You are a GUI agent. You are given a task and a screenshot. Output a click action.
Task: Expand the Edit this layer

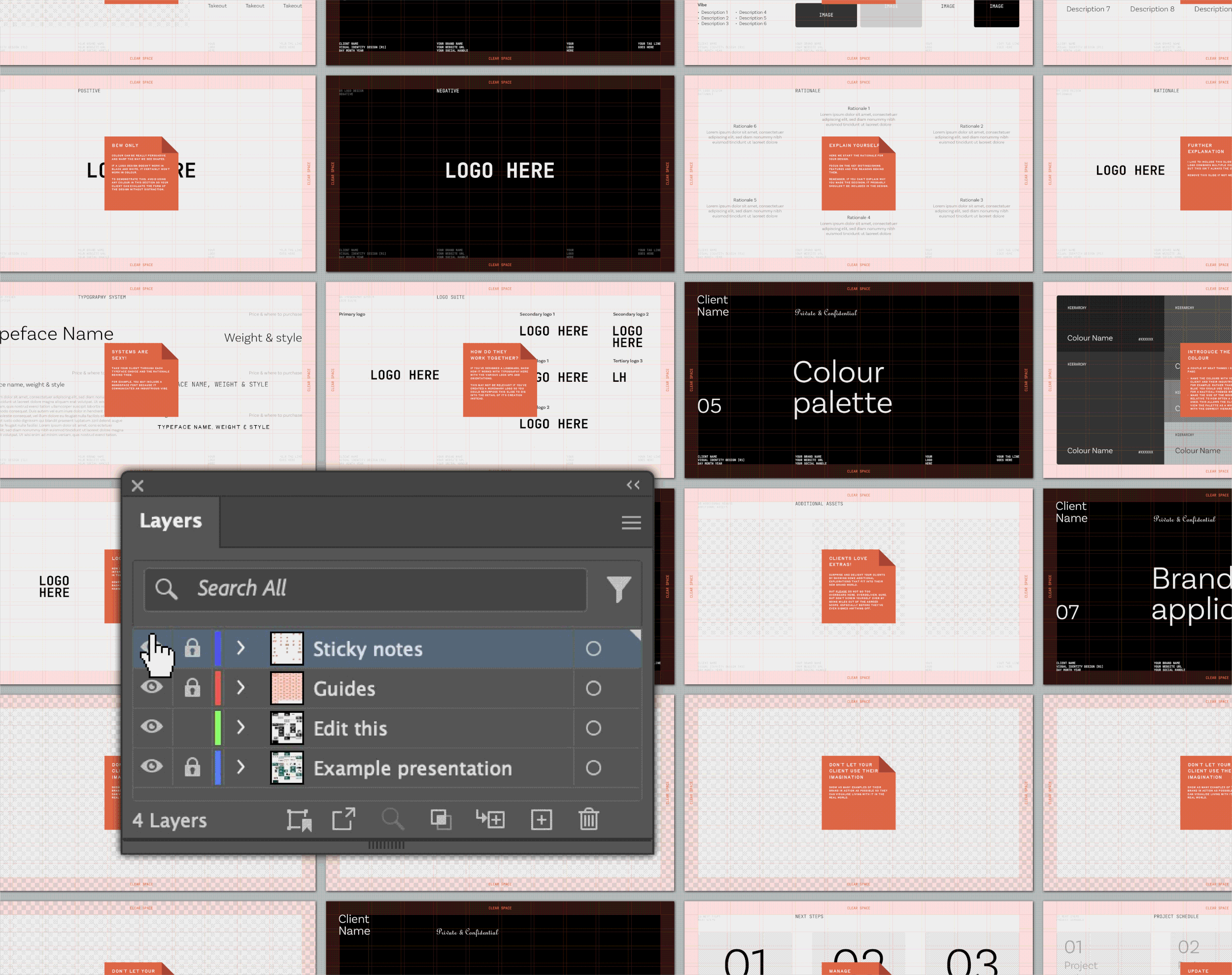tap(241, 727)
